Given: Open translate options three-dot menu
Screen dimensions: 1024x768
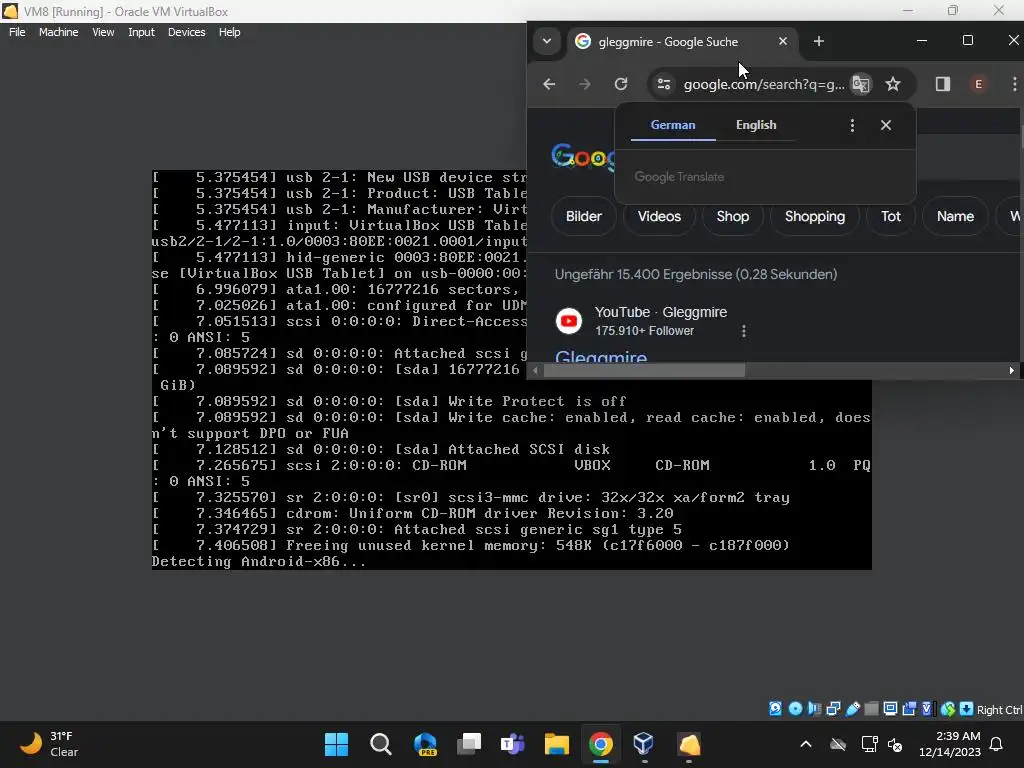Looking at the screenshot, I should point(852,125).
